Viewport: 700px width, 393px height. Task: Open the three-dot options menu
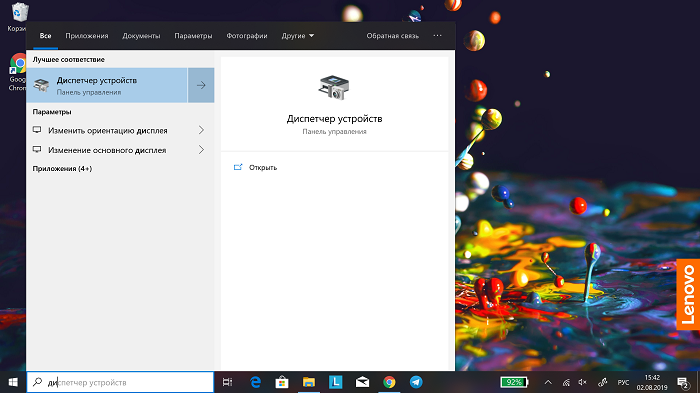click(x=438, y=35)
